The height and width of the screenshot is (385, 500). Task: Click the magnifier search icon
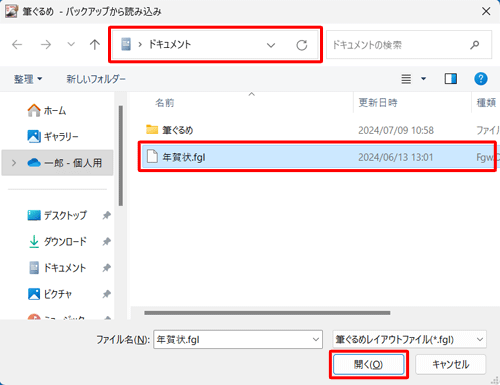tap(475, 45)
